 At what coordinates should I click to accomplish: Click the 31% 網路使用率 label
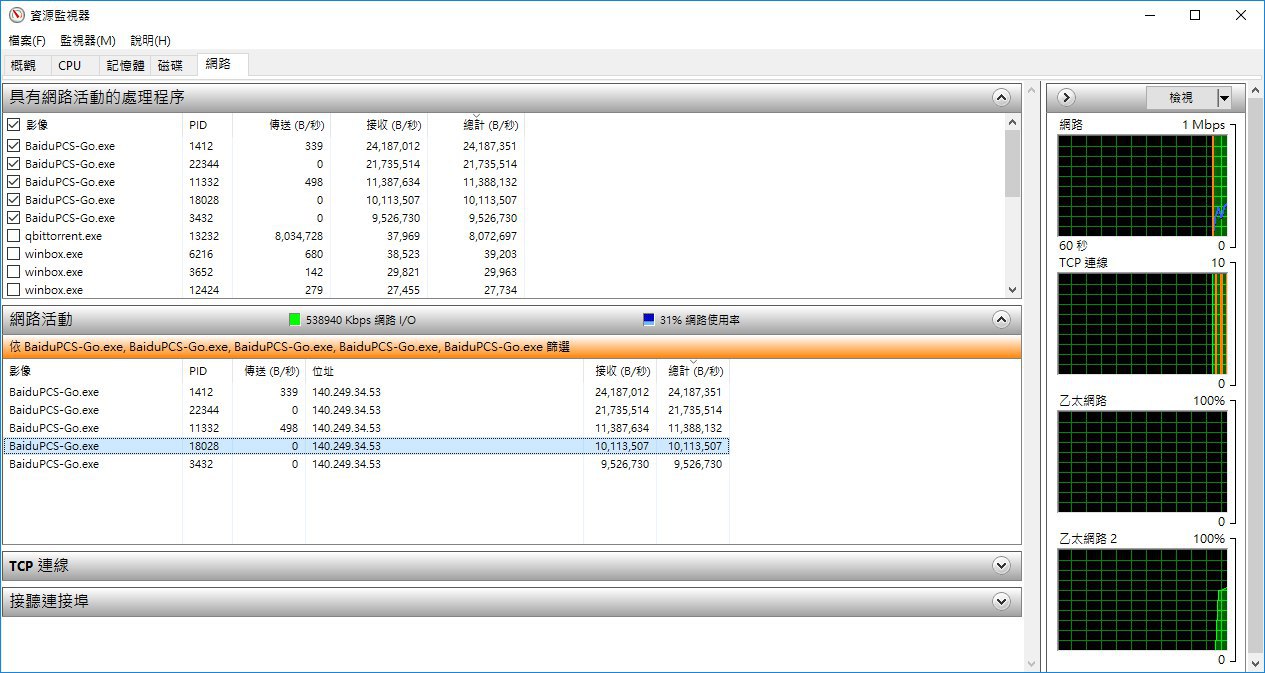click(700, 320)
